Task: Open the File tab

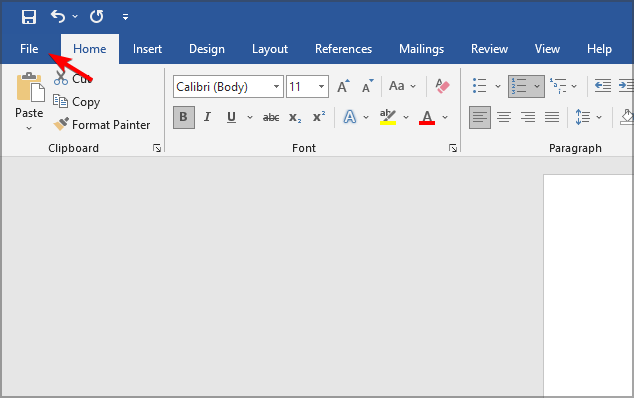Action: tap(29, 49)
